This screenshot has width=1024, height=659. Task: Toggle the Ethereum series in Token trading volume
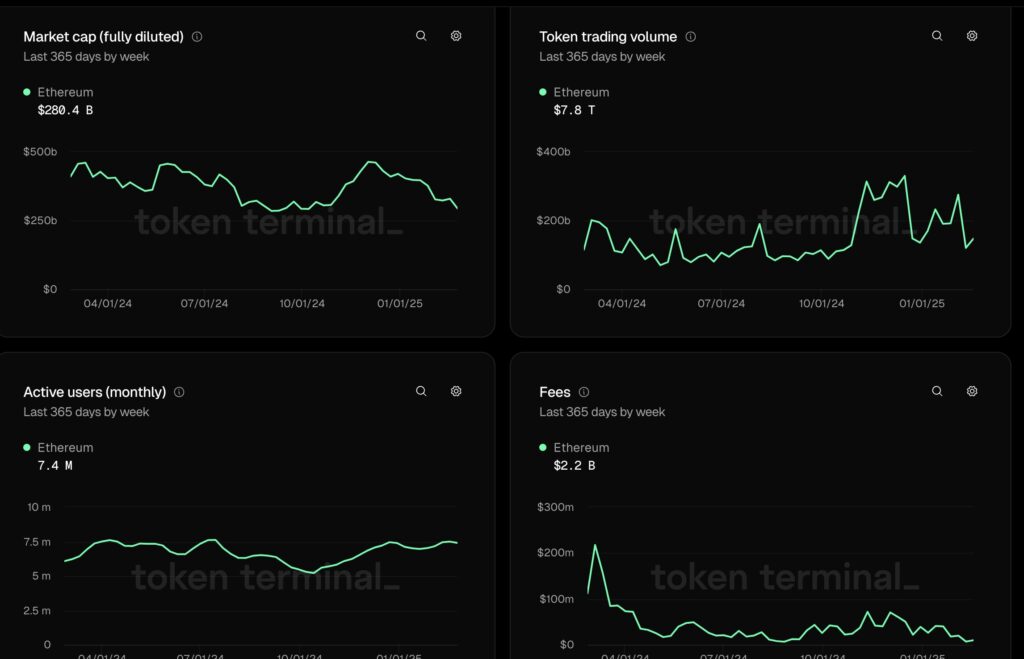click(x=542, y=91)
